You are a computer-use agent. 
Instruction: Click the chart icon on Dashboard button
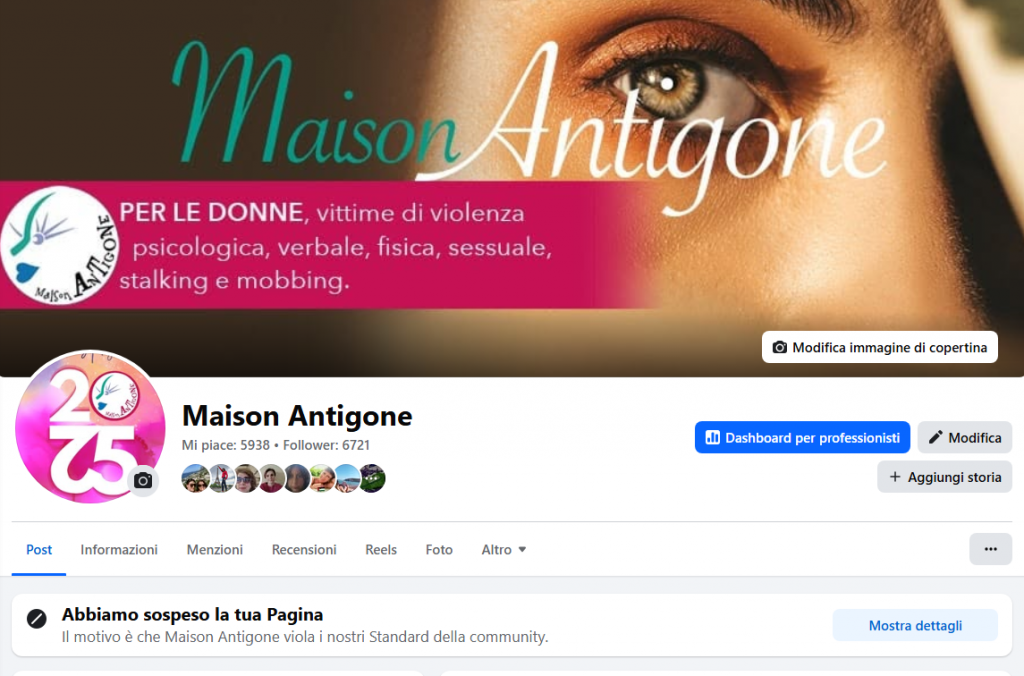tap(712, 438)
